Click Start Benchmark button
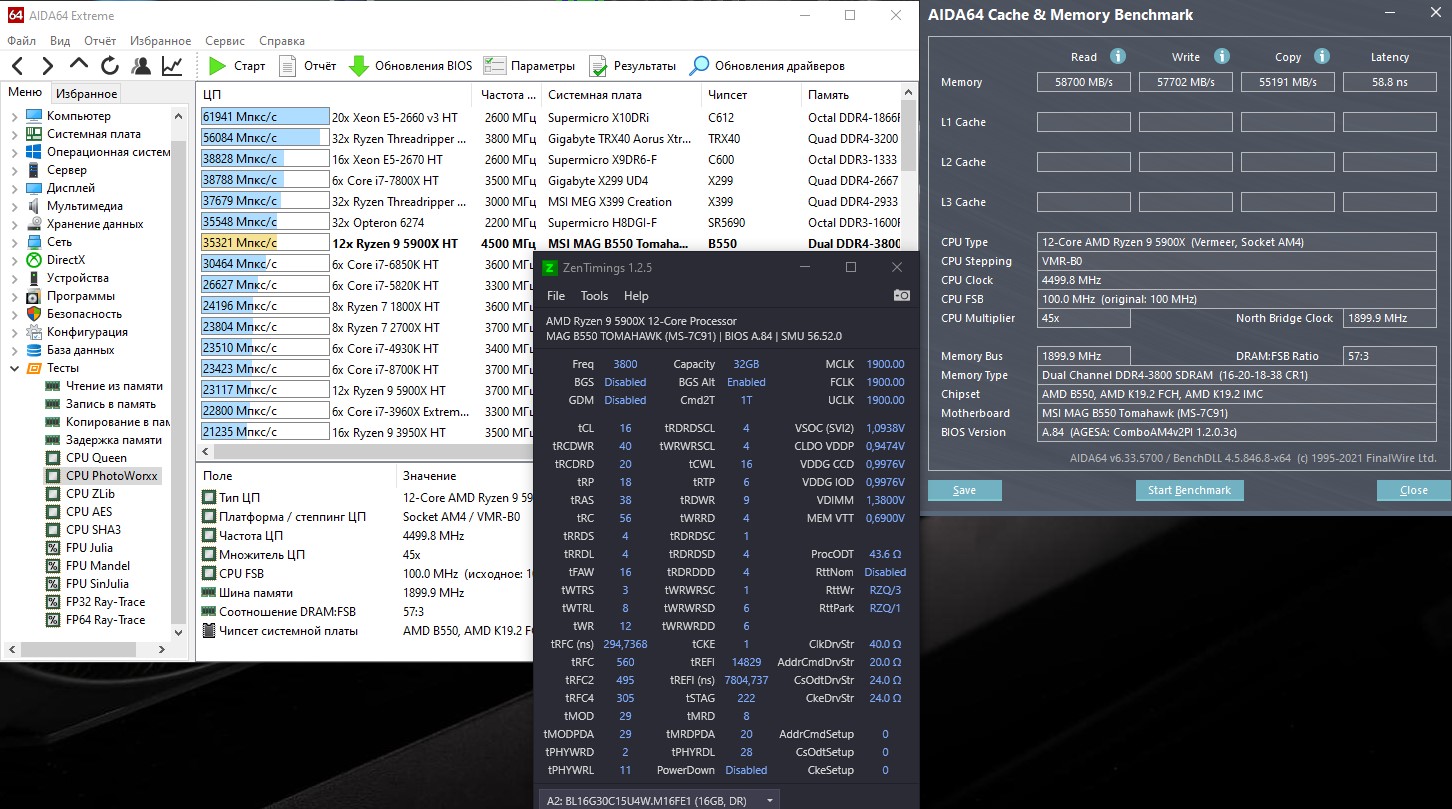The image size is (1452, 809). point(1189,490)
